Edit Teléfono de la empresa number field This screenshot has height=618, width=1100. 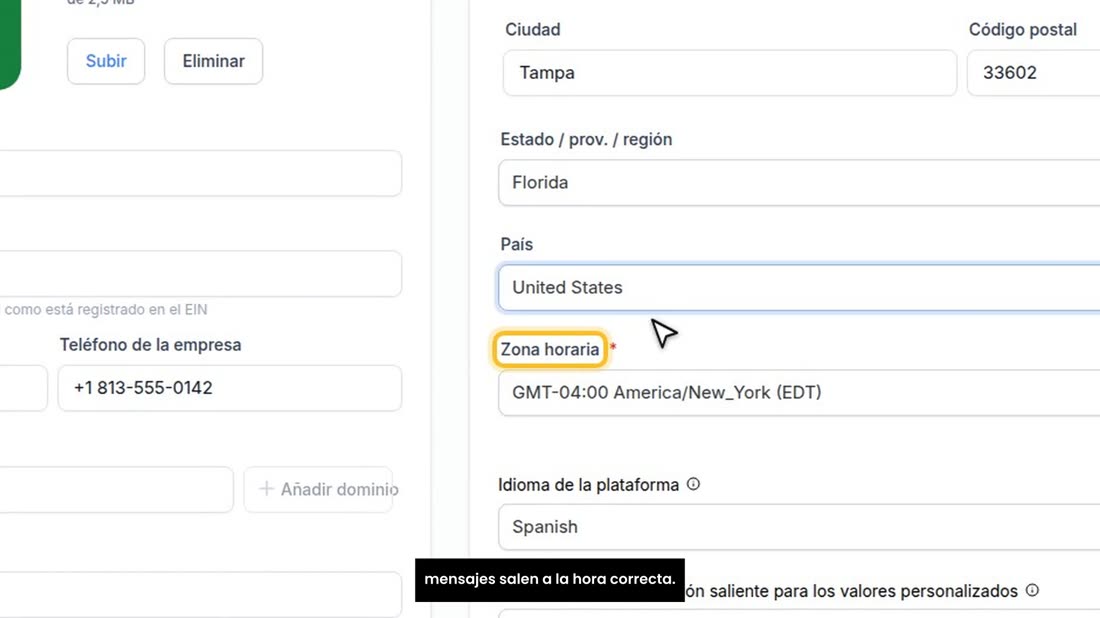(x=230, y=388)
